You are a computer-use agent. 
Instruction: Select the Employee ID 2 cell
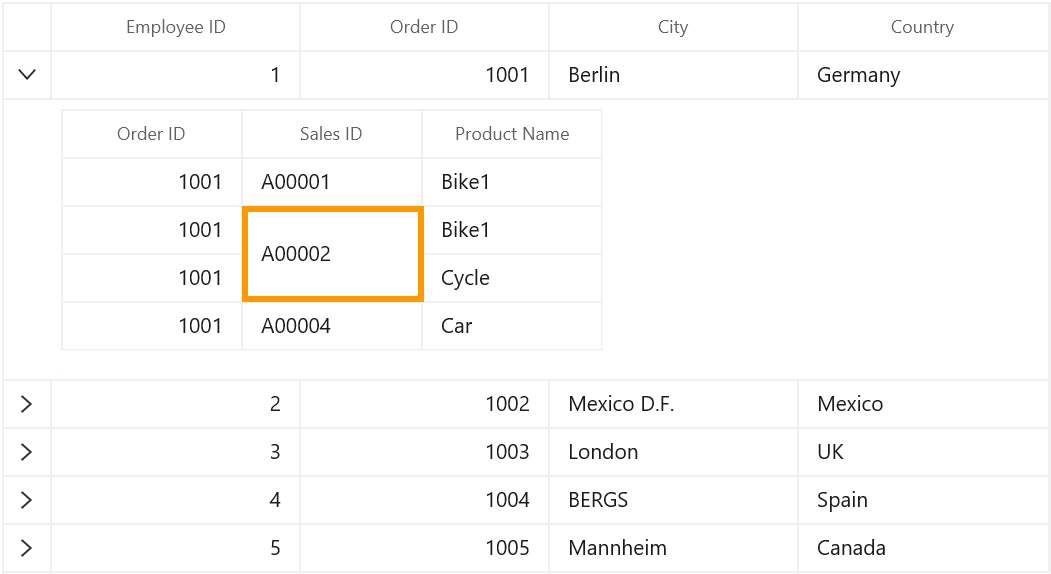(176, 404)
